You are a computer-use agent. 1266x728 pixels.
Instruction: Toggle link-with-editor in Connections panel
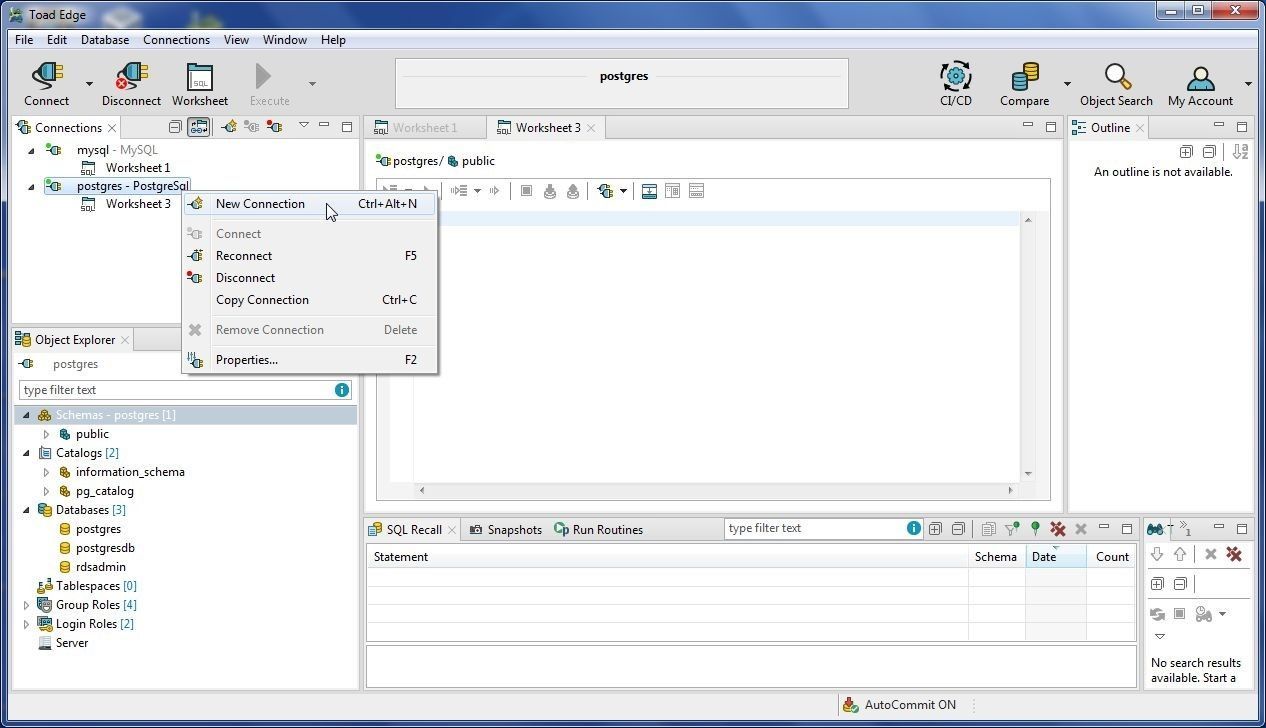click(199, 127)
